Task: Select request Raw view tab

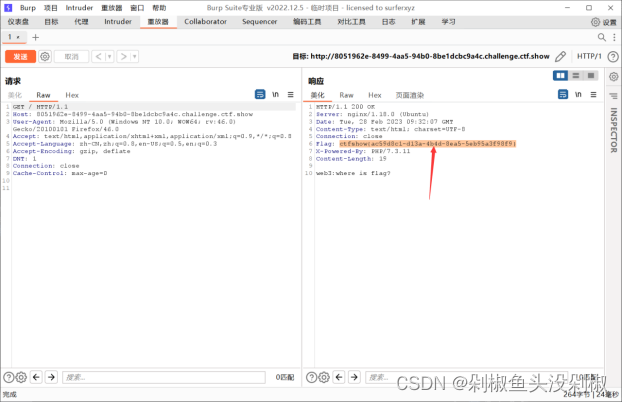Action: point(43,95)
